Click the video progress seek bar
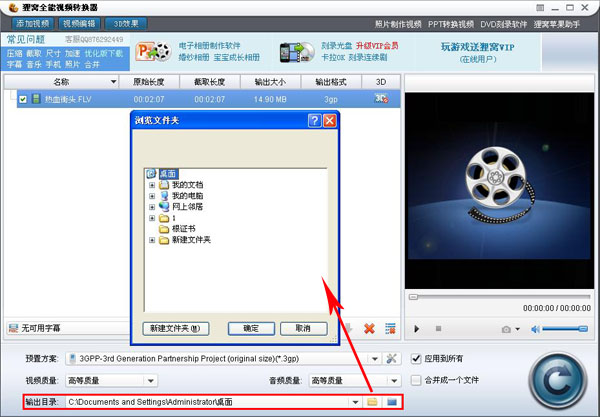The height and width of the screenshot is (417, 600). 499,297
